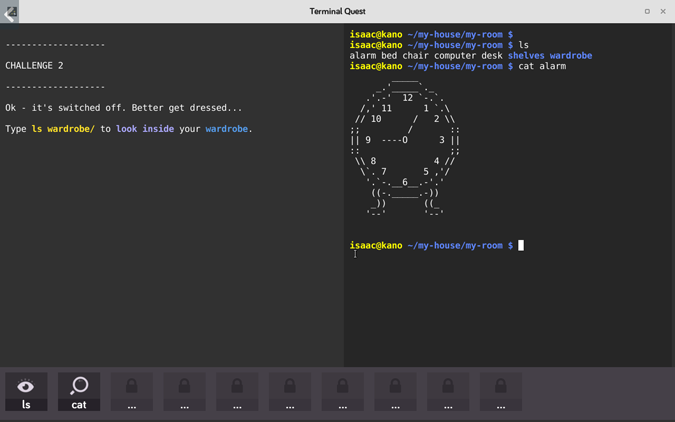Focus the terminal at the active prompt cursor
675x422 pixels.
(x=521, y=245)
